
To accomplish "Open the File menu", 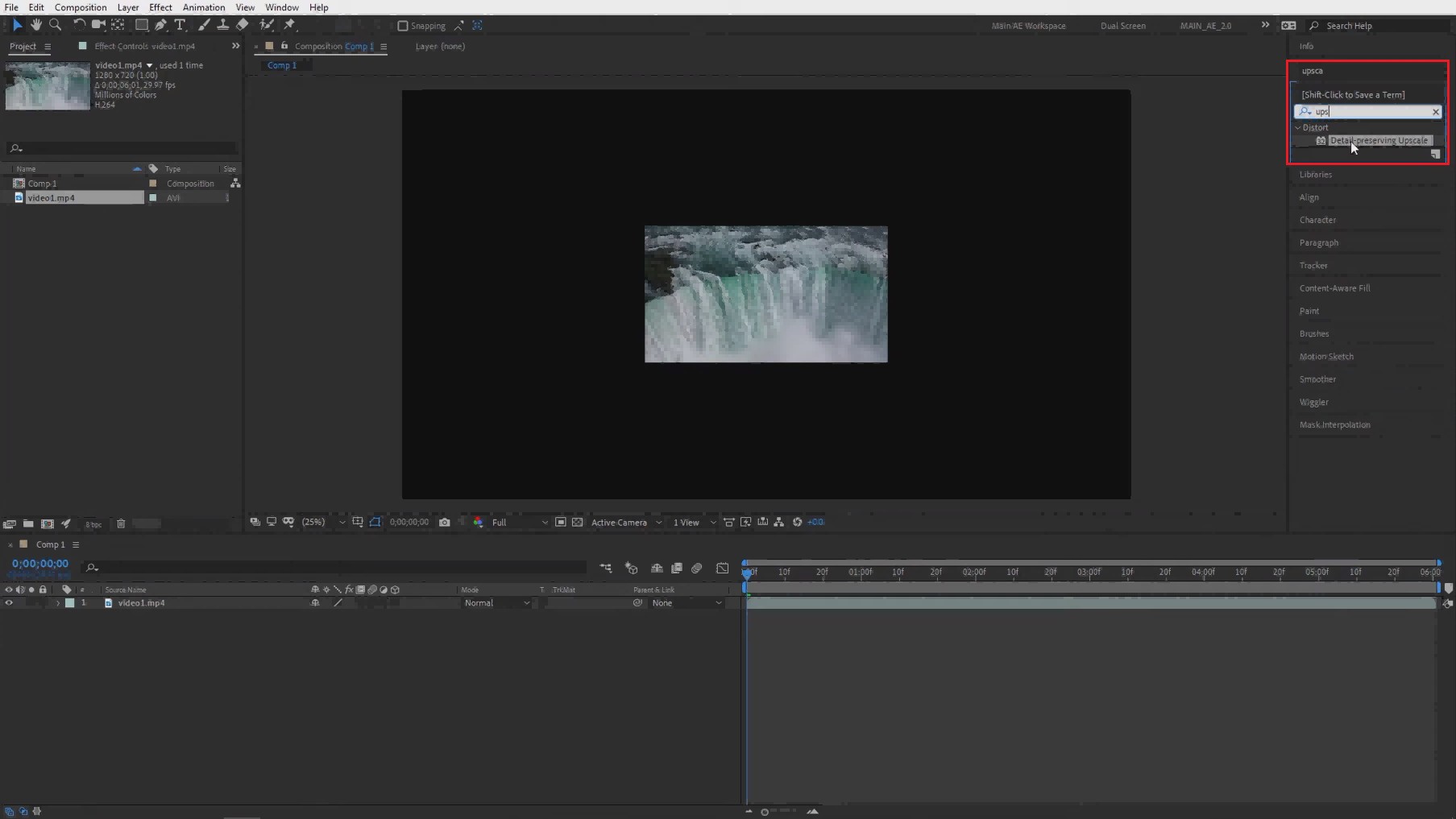I will tap(11, 7).
